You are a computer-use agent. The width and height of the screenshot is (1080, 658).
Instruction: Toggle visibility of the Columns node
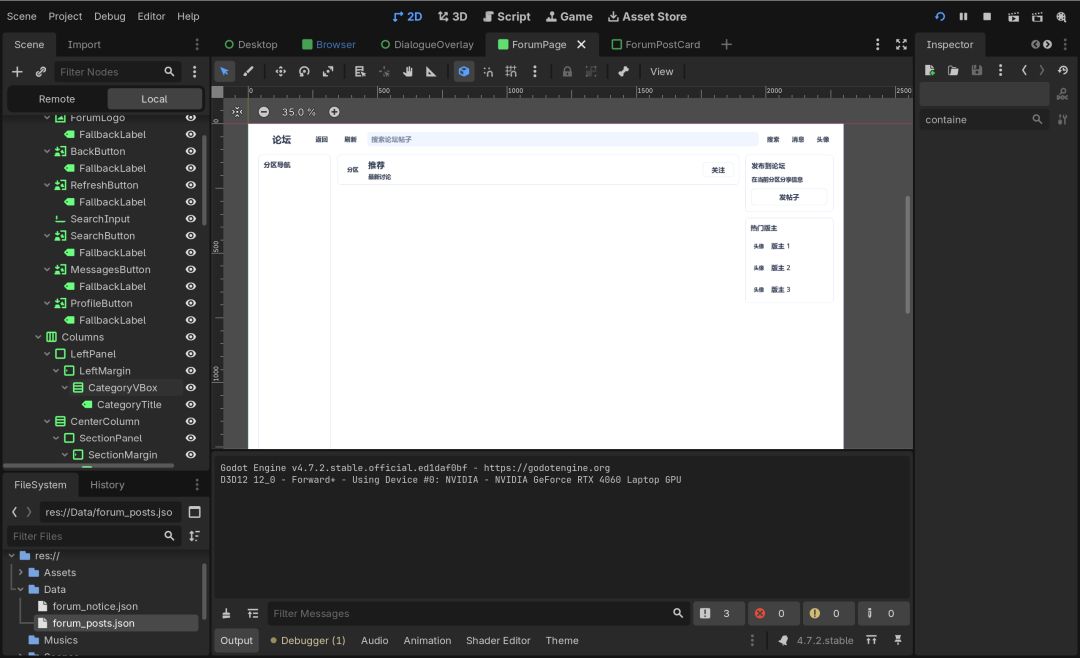click(x=191, y=337)
